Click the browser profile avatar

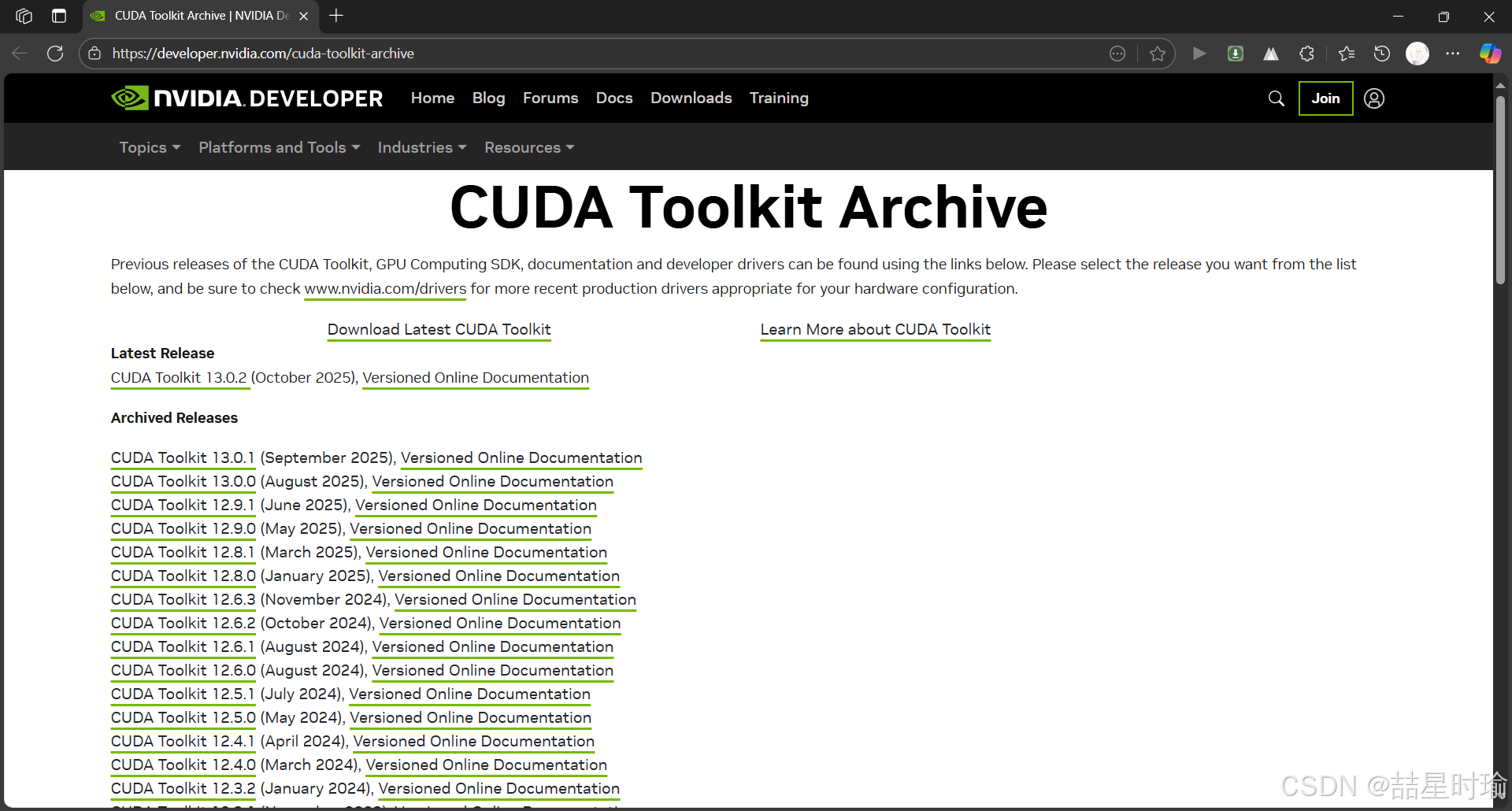pyautogui.click(x=1417, y=53)
